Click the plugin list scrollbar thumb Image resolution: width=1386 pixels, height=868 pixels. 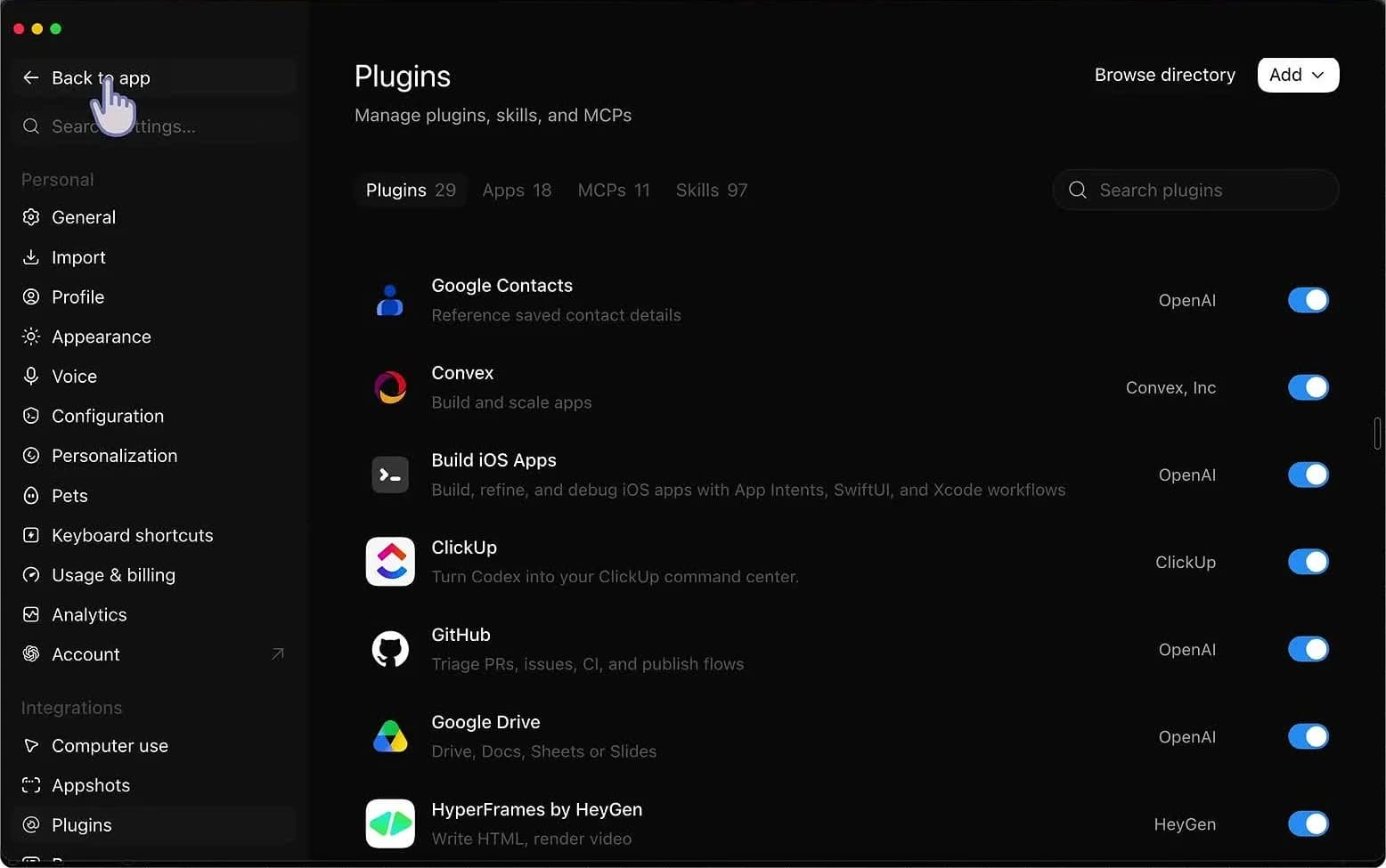(1377, 434)
